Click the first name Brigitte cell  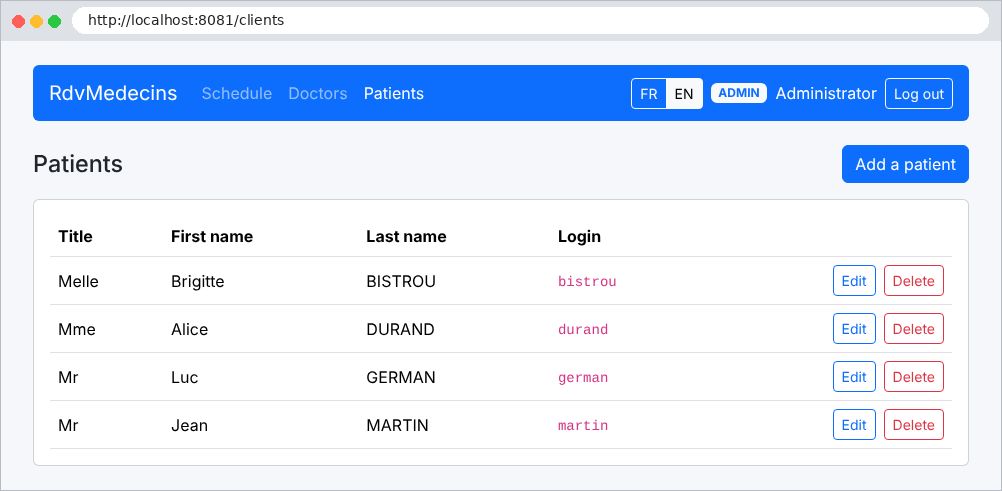coord(197,281)
